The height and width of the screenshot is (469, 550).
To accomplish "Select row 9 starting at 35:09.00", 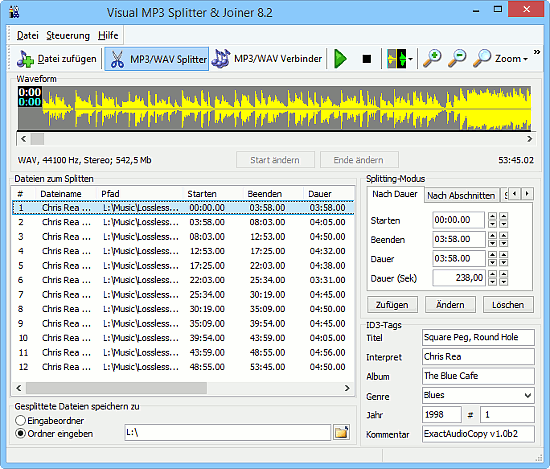I will pos(183,323).
